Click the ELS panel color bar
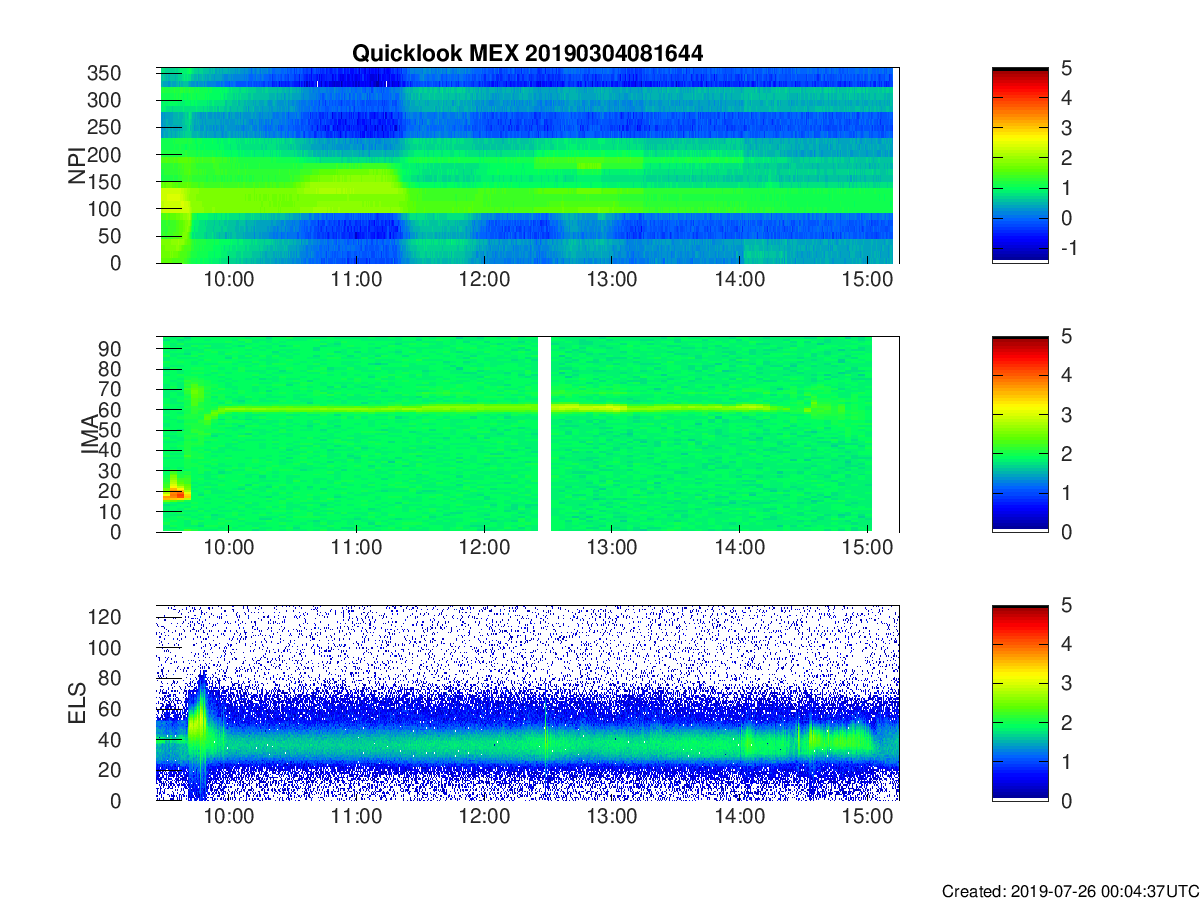Image resolution: width=1200 pixels, height=900 pixels. point(1020,703)
